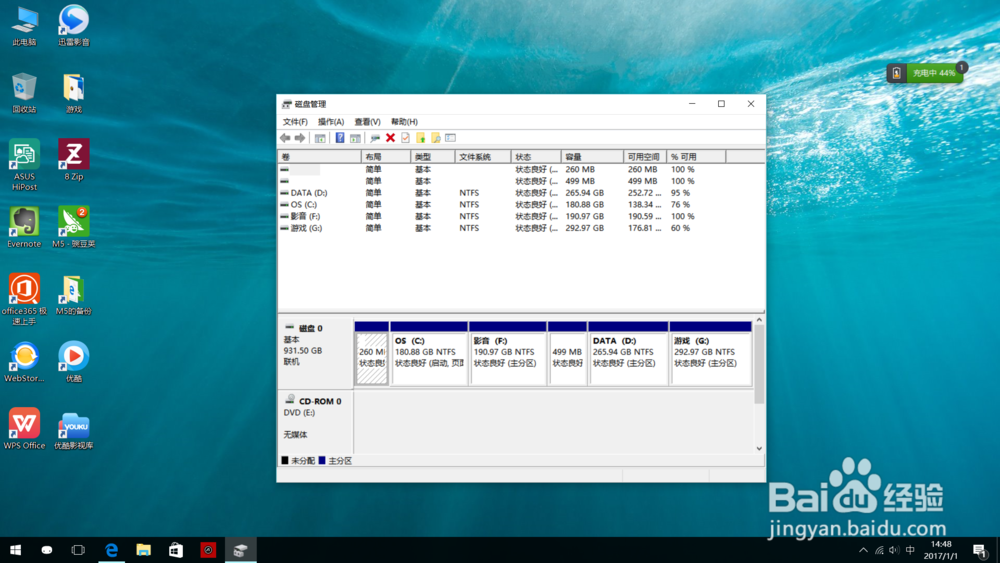
Task: Open the 游戏 folder desktop icon
Action: coord(74,93)
